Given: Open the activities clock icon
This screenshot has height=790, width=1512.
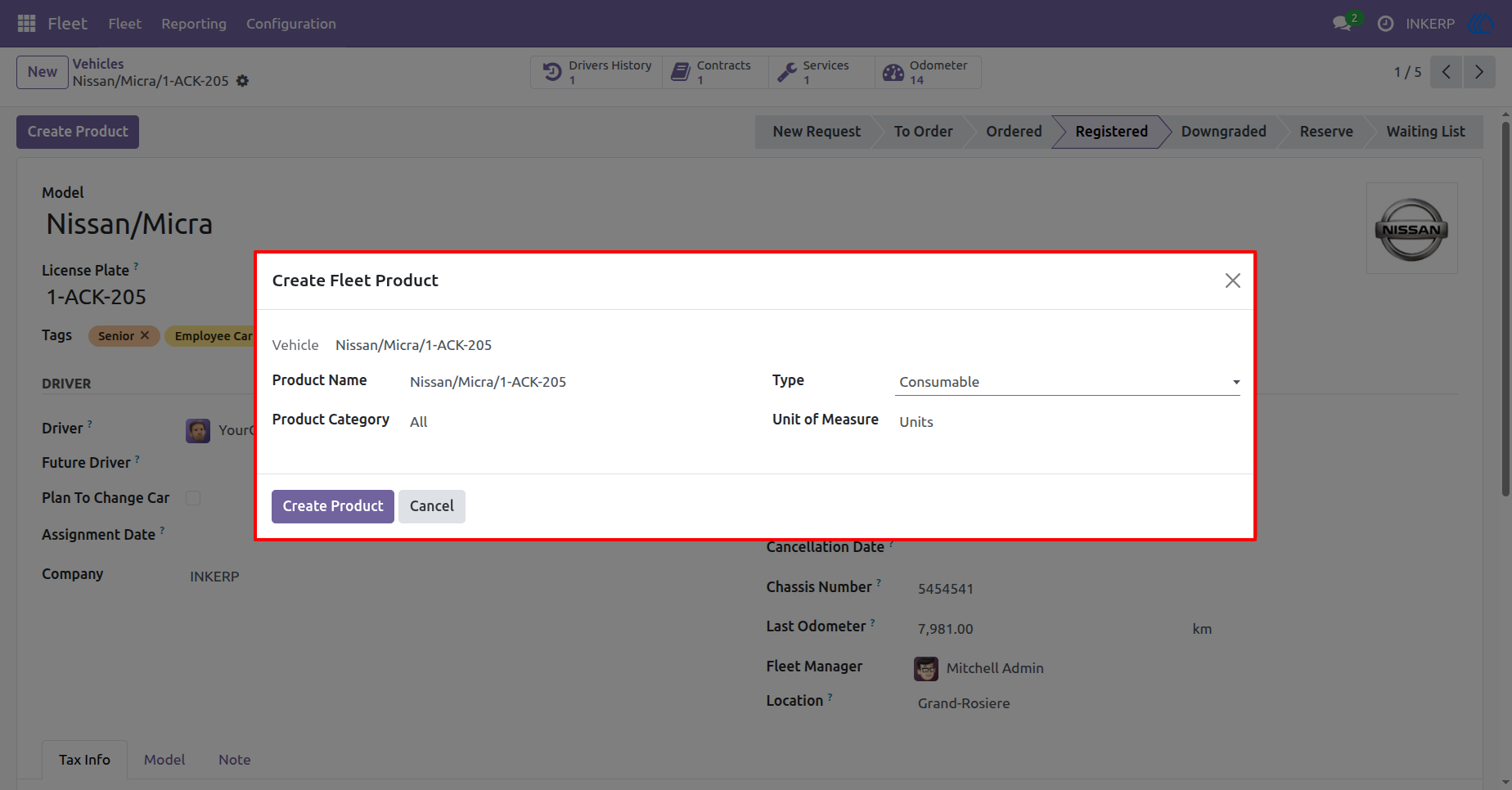Looking at the screenshot, I should click(x=1385, y=24).
